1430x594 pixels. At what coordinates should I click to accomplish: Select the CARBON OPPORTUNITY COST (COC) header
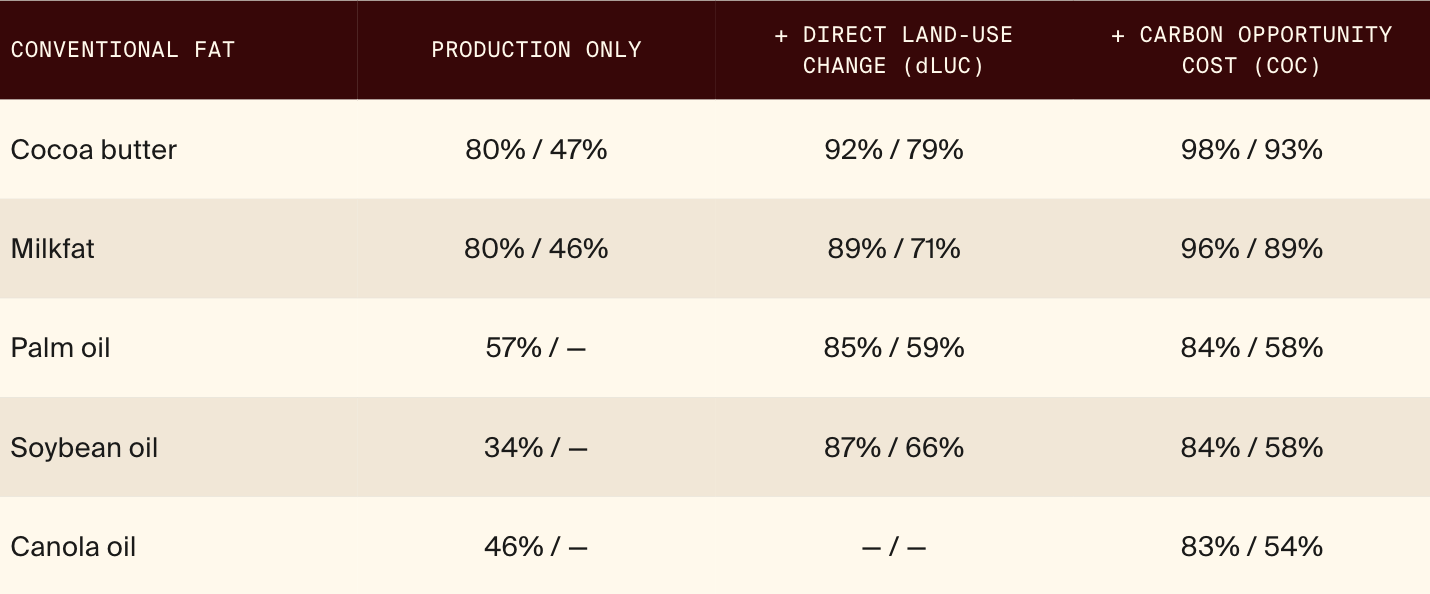pos(1251,50)
